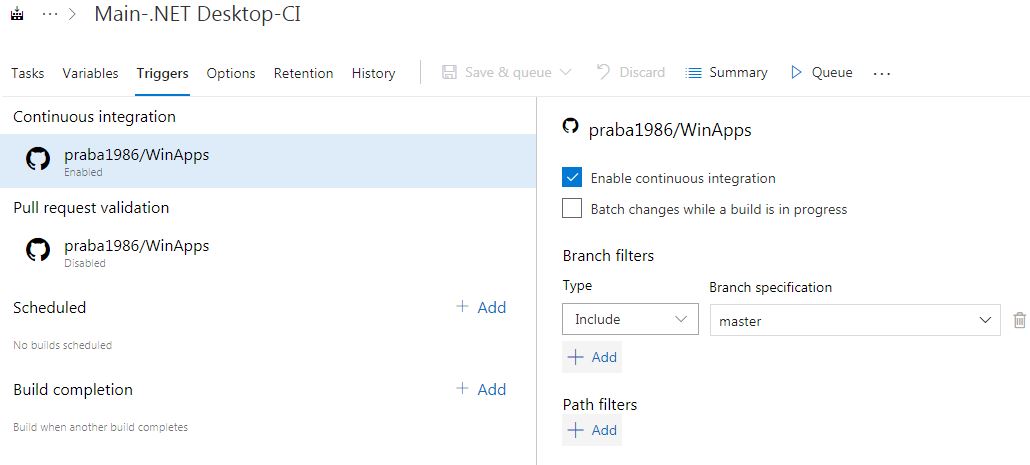
Task: Open the Include type dropdown
Action: pyautogui.click(x=631, y=319)
